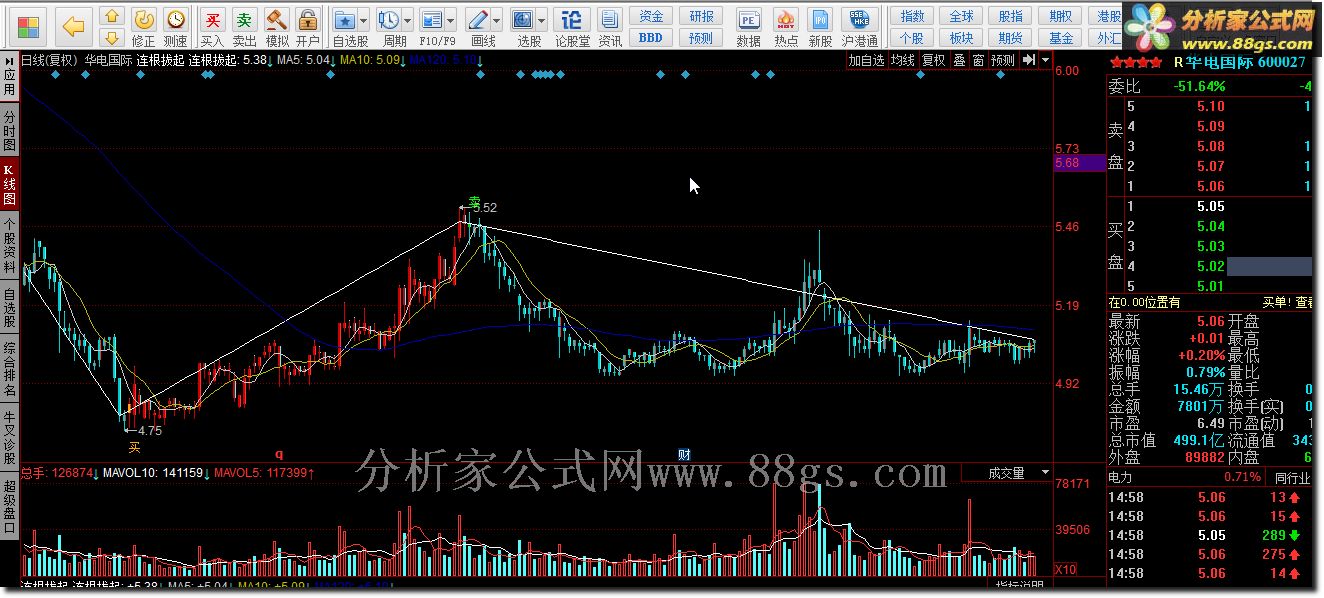
Task: Open the 修正 correction tool
Action: [x=144, y=28]
